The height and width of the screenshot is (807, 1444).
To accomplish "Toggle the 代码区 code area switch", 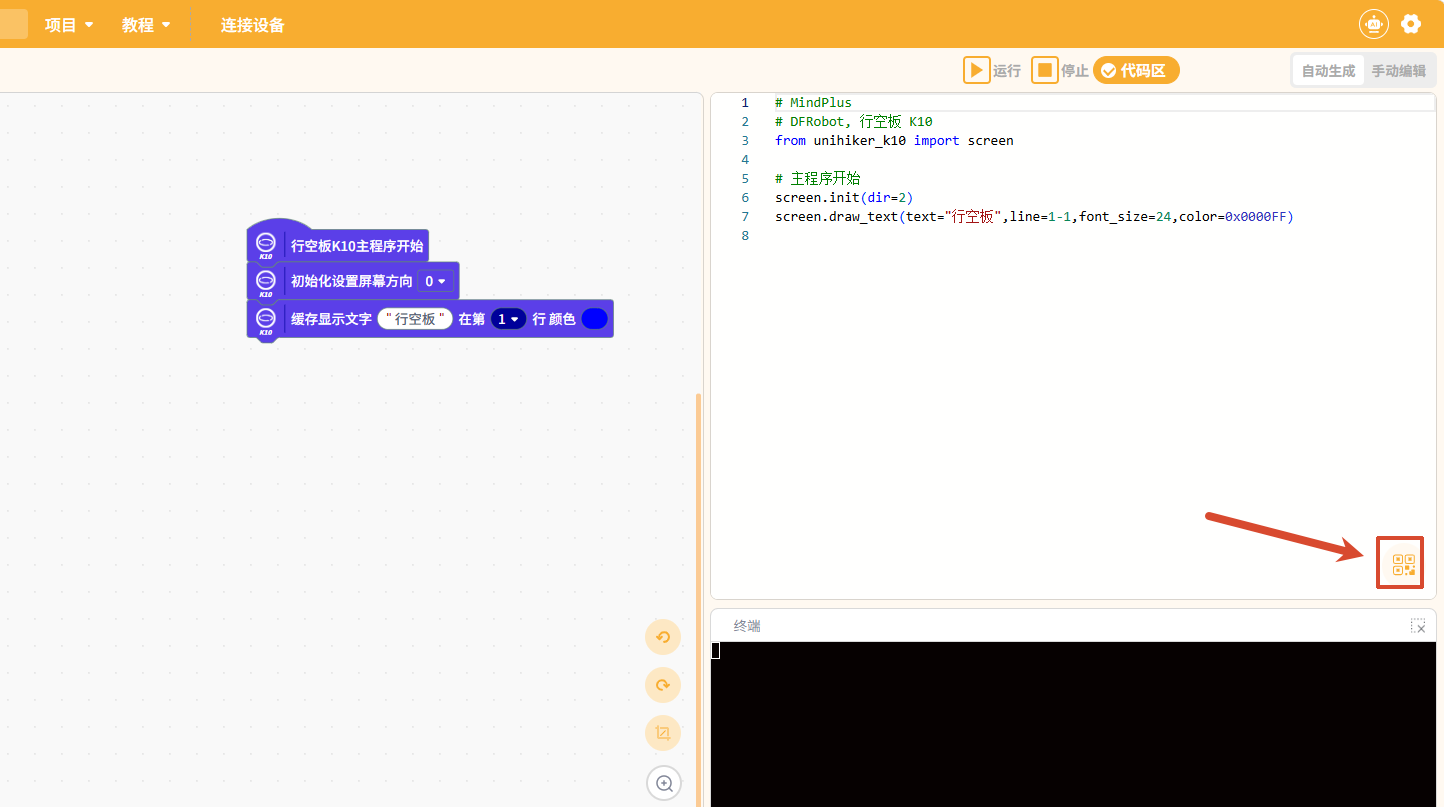I will point(1136,70).
